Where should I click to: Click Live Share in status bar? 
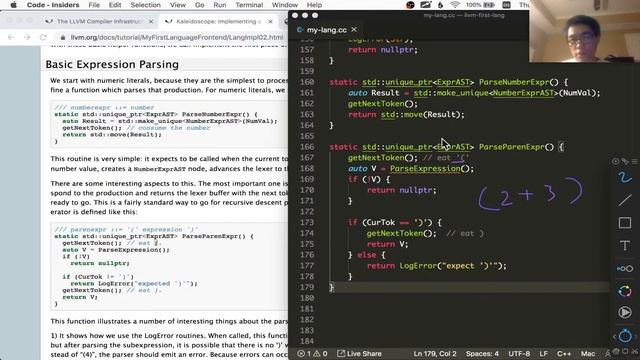[x=359, y=353]
